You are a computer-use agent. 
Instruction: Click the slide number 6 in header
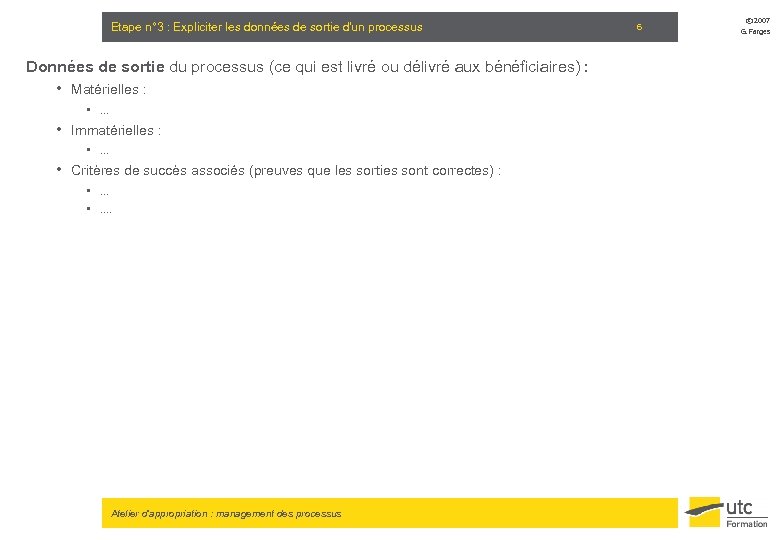(x=639, y=27)
